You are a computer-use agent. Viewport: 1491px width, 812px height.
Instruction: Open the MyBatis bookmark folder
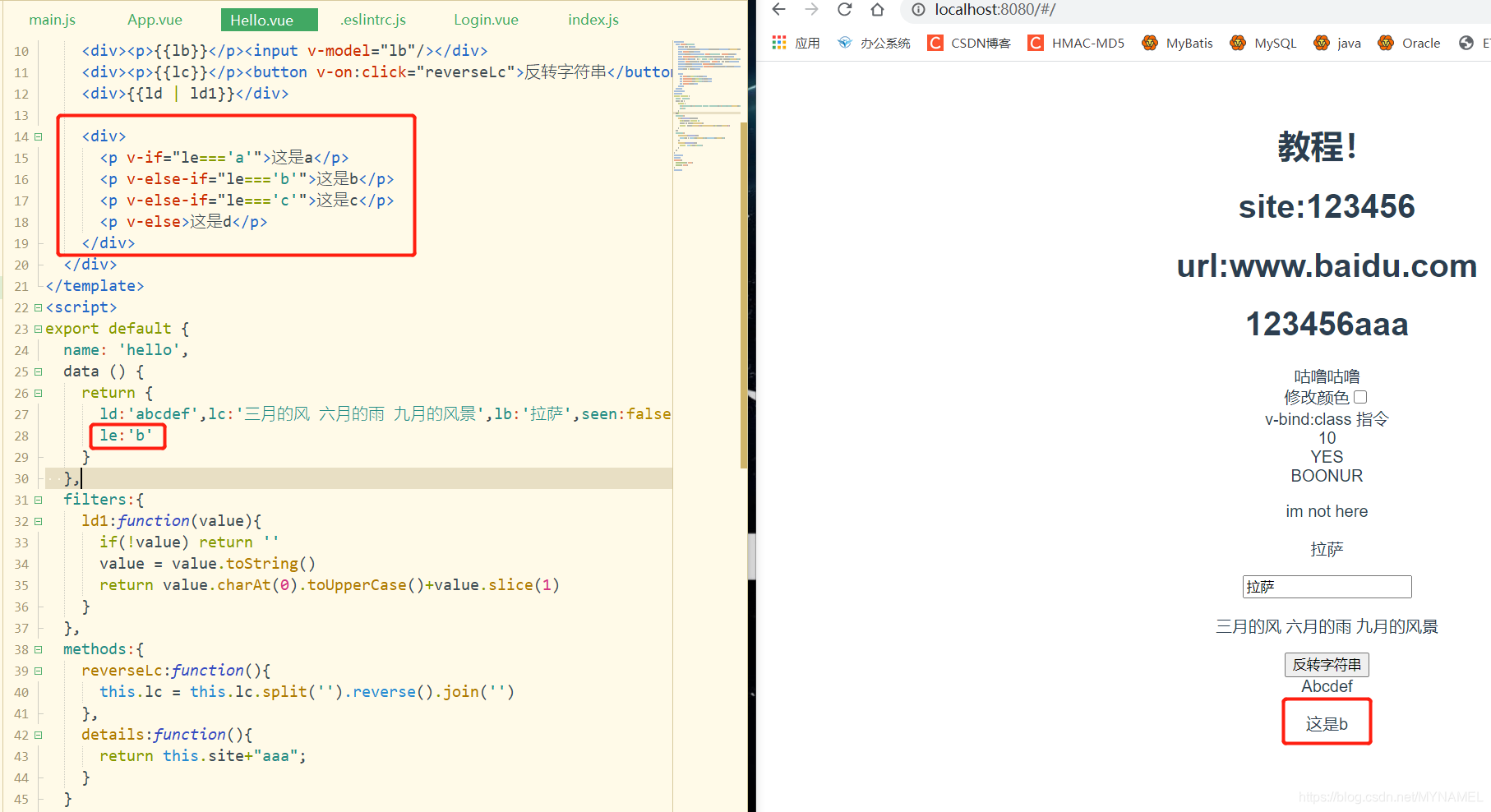pos(1178,43)
